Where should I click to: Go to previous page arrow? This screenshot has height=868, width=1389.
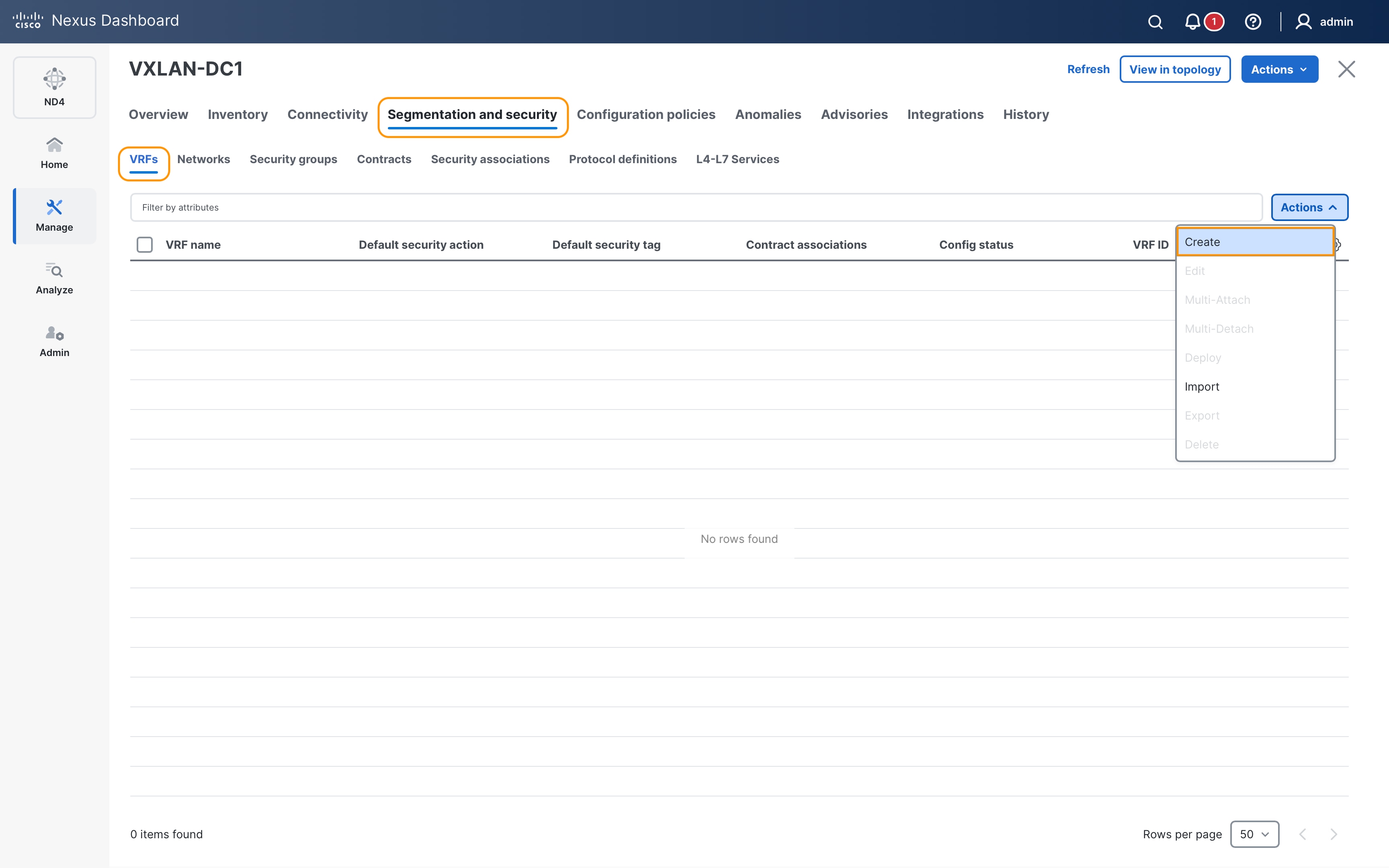(1303, 834)
